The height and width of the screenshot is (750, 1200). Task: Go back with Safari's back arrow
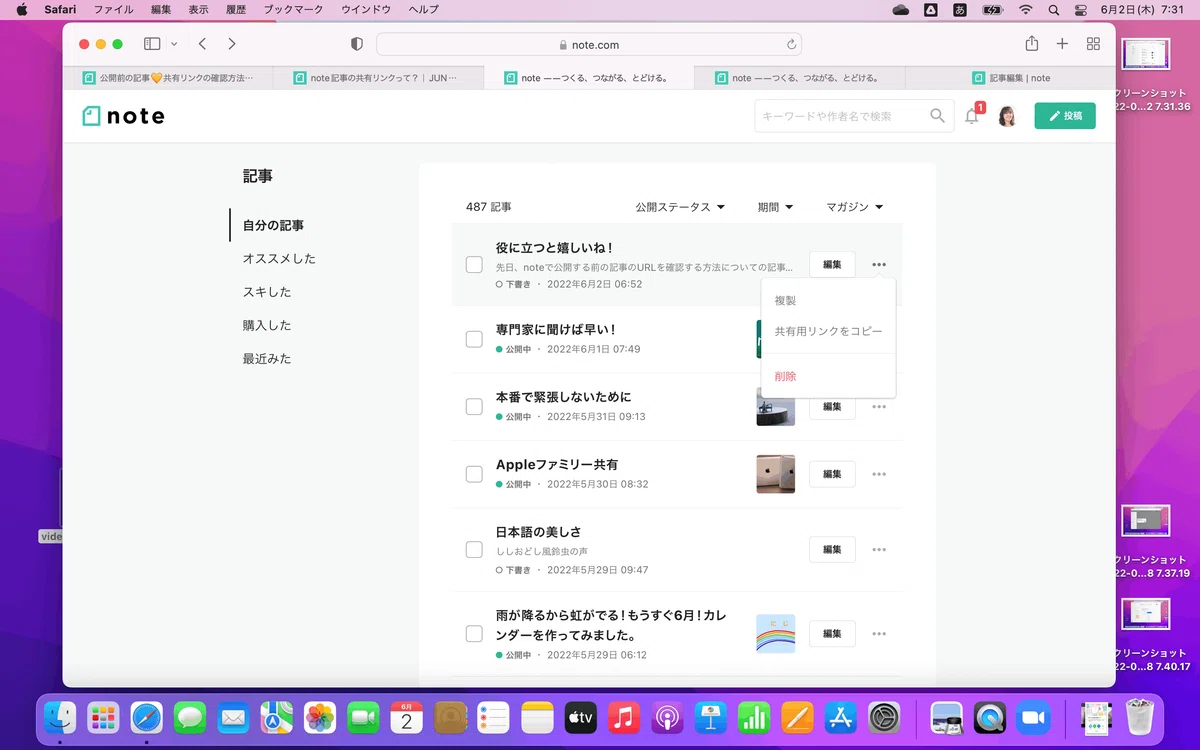tap(202, 44)
